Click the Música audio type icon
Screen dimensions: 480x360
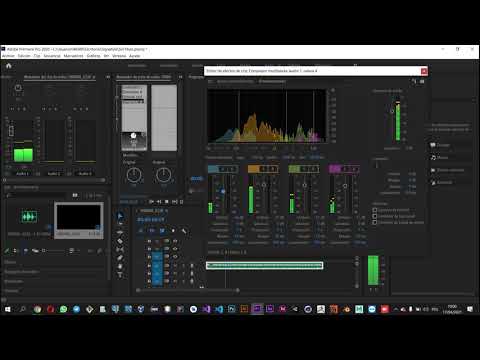(x=433, y=157)
